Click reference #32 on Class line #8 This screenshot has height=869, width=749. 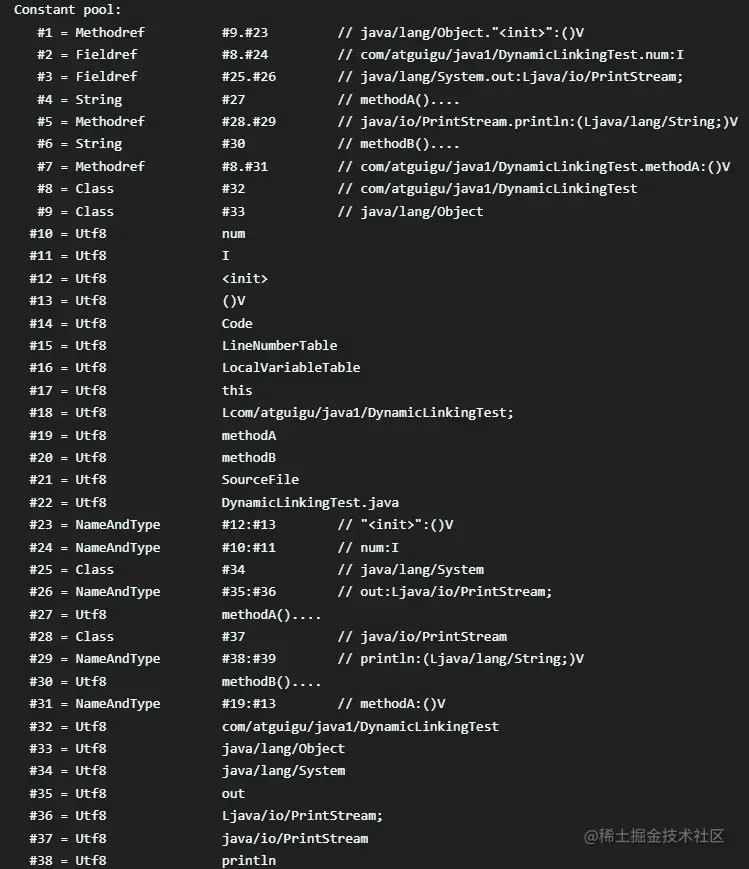pos(233,188)
